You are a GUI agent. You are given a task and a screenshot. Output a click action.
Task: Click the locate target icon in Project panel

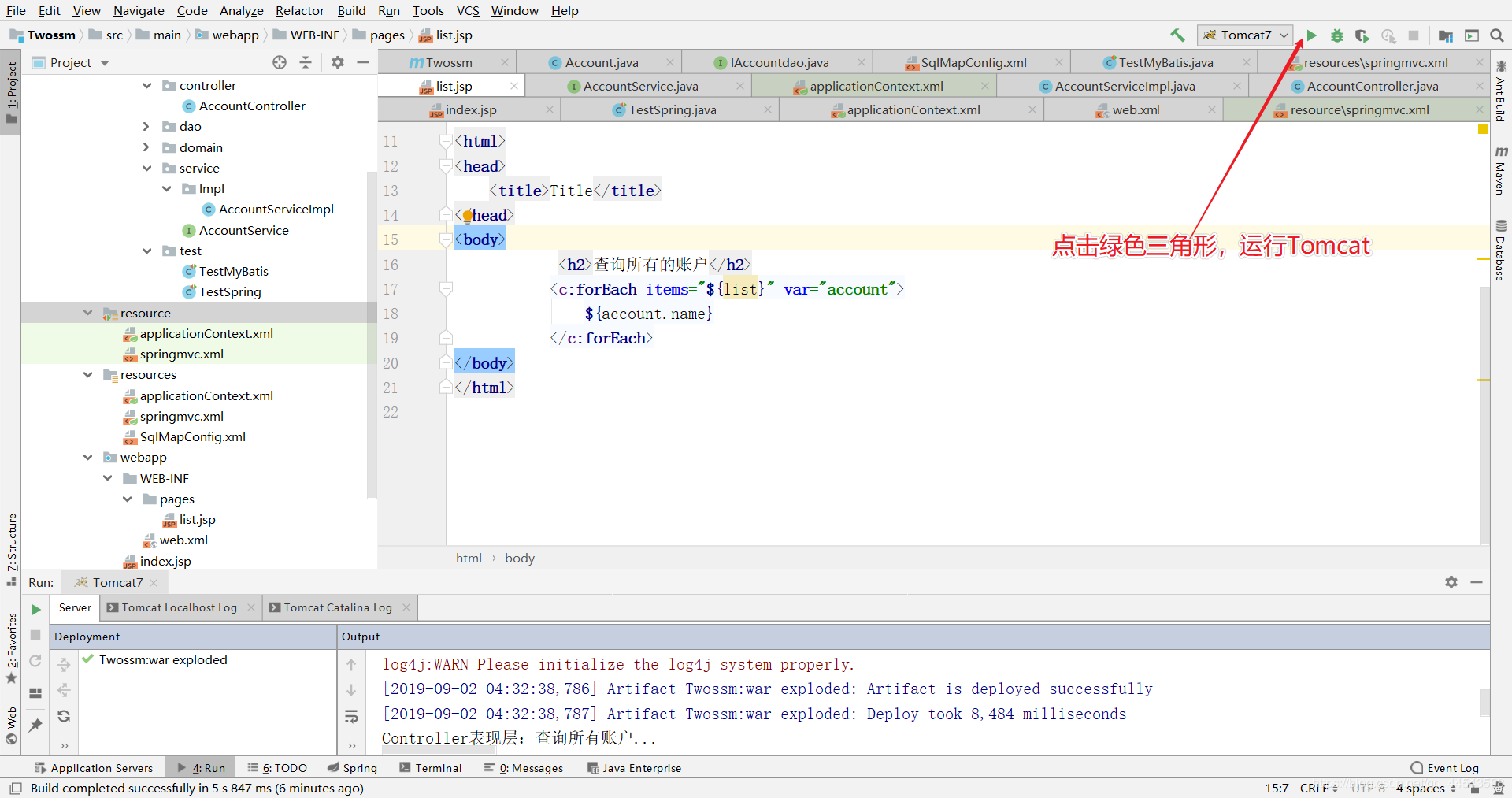280,62
